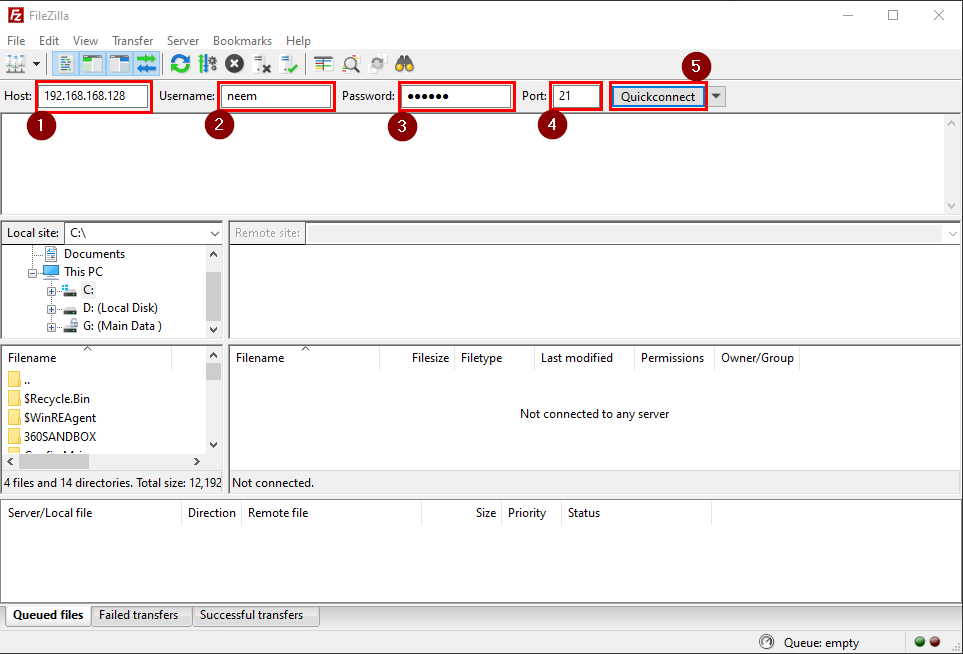Open Quickconnect history dropdown arrow

716,96
